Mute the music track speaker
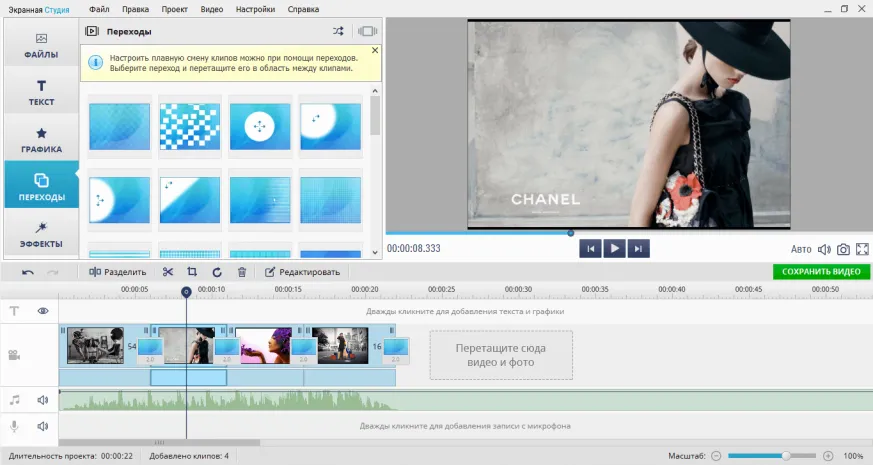Screen dimensions: 873x465 pyautogui.click(x=43, y=399)
